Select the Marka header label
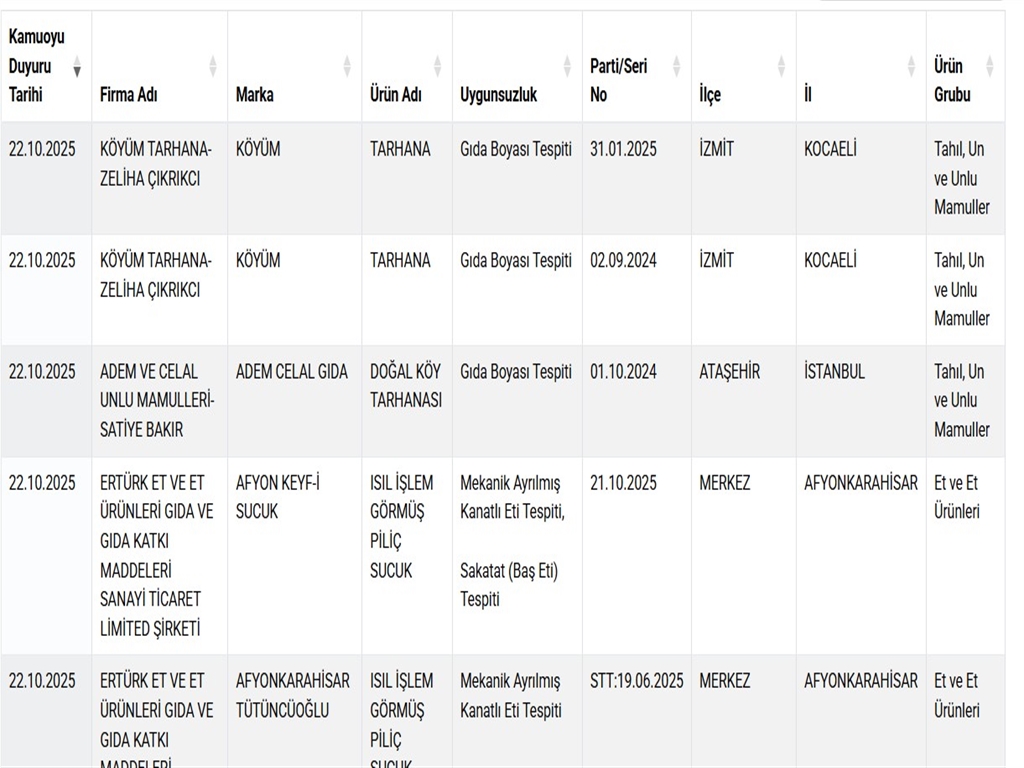This screenshot has height=768, width=1024. [x=254, y=95]
